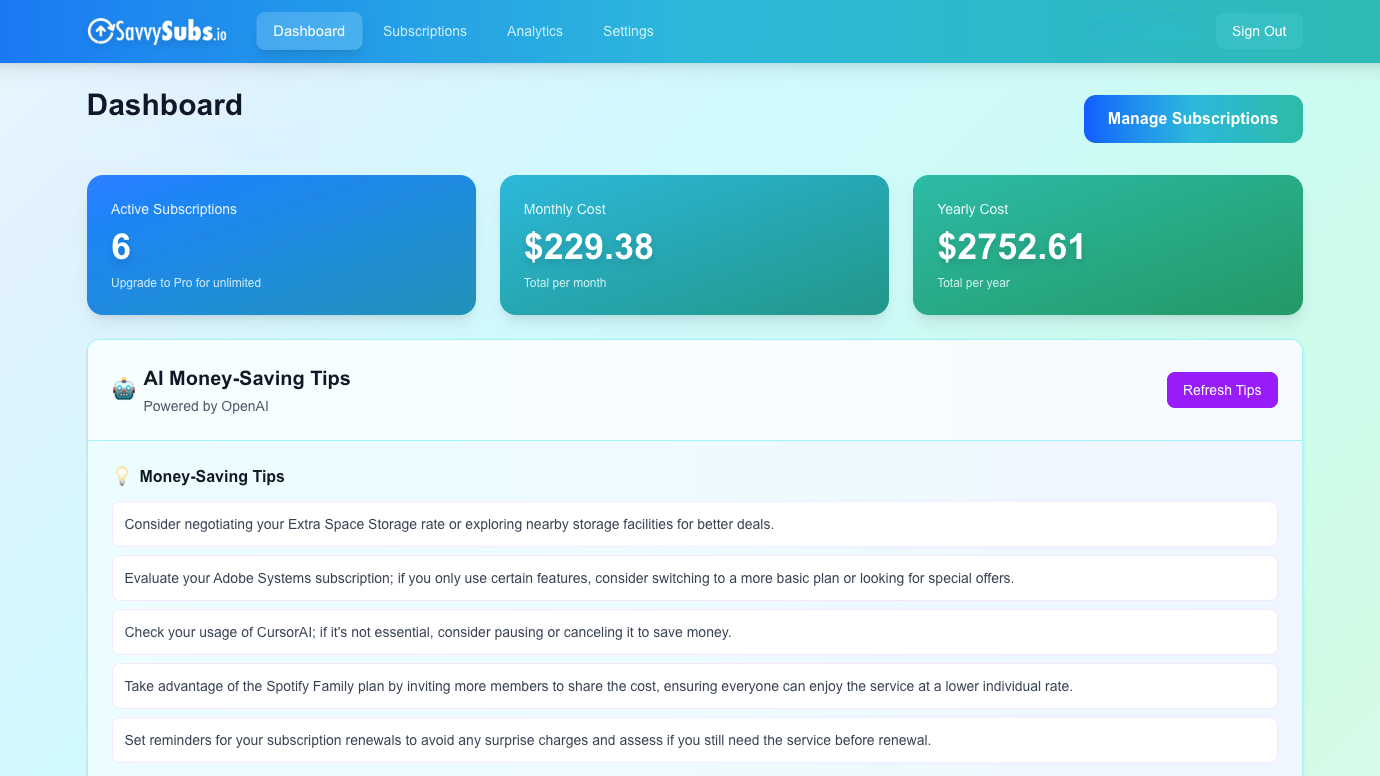1380x776 pixels.
Task: Click the subscription renewal reminders tip
Action: [694, 740]
